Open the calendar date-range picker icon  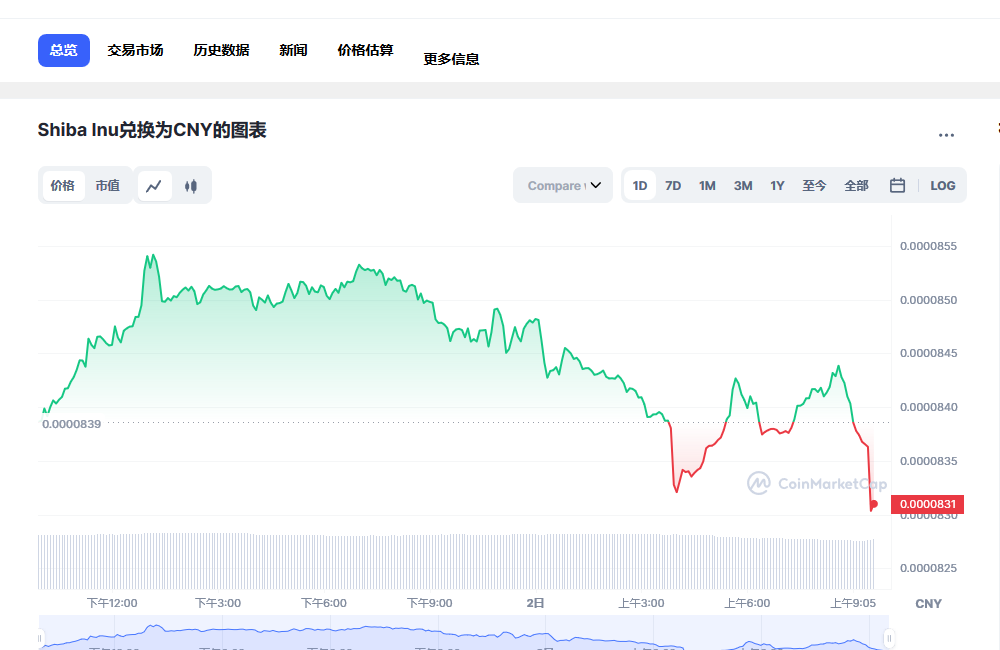click(897, 185)
